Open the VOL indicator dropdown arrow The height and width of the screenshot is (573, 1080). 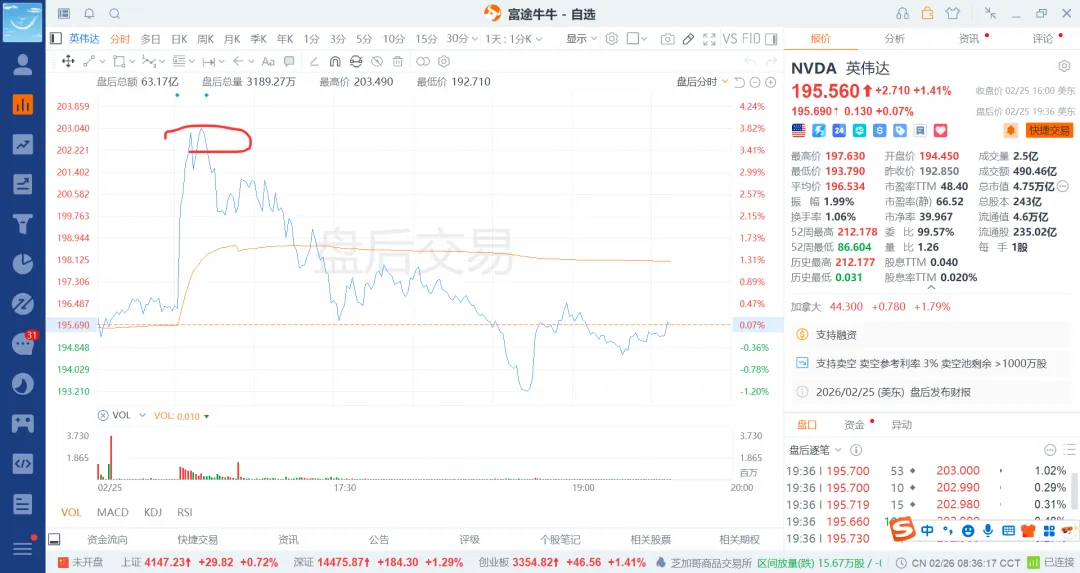143,415
